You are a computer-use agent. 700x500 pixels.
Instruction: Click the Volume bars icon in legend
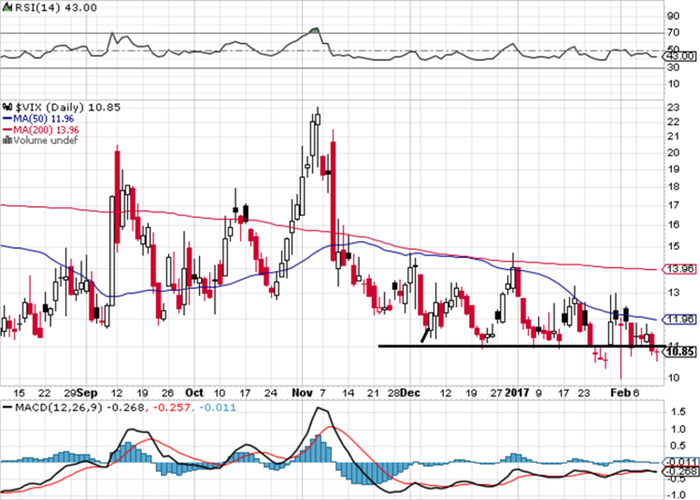tap(7, 140)
